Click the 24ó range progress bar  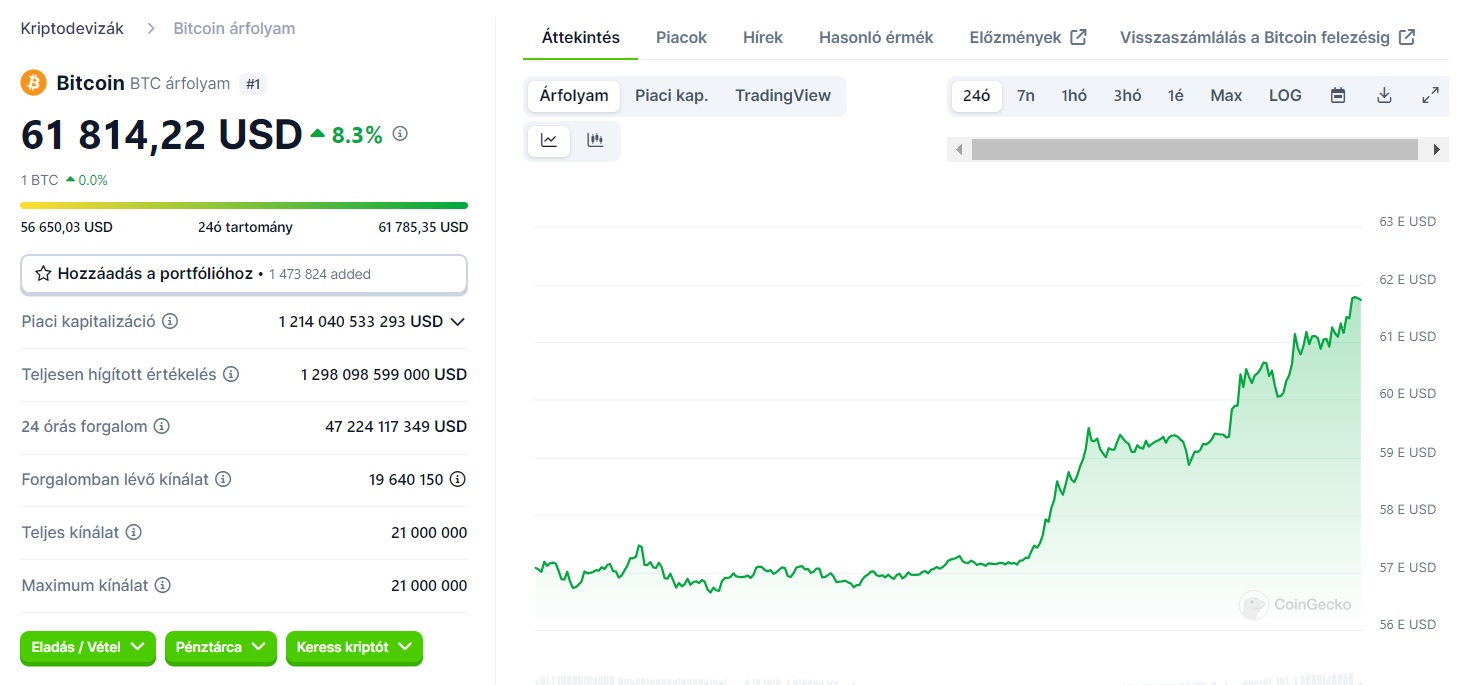[x=244, y=206]
